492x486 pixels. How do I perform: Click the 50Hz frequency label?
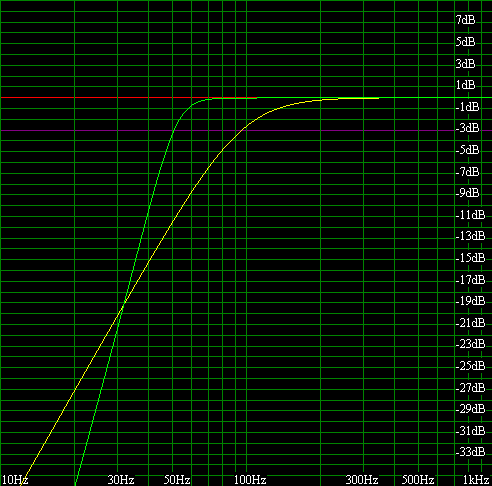click(177, 480)
